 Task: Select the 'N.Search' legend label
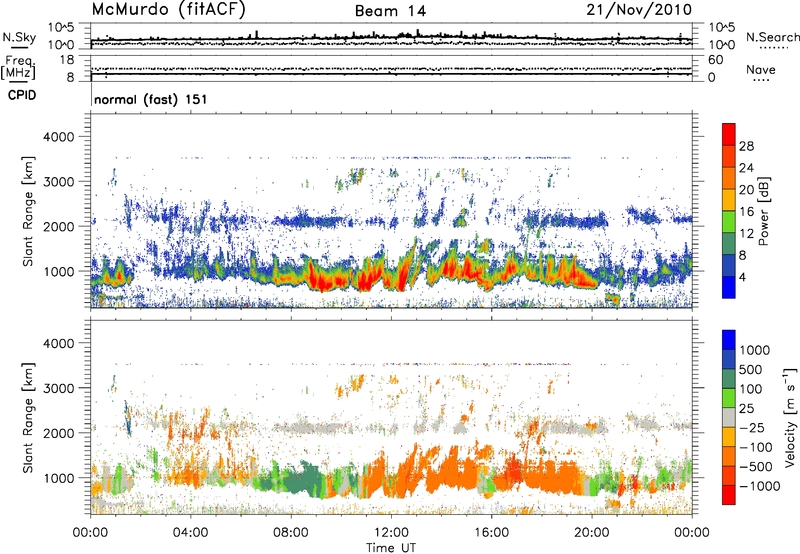click(772, 37)
